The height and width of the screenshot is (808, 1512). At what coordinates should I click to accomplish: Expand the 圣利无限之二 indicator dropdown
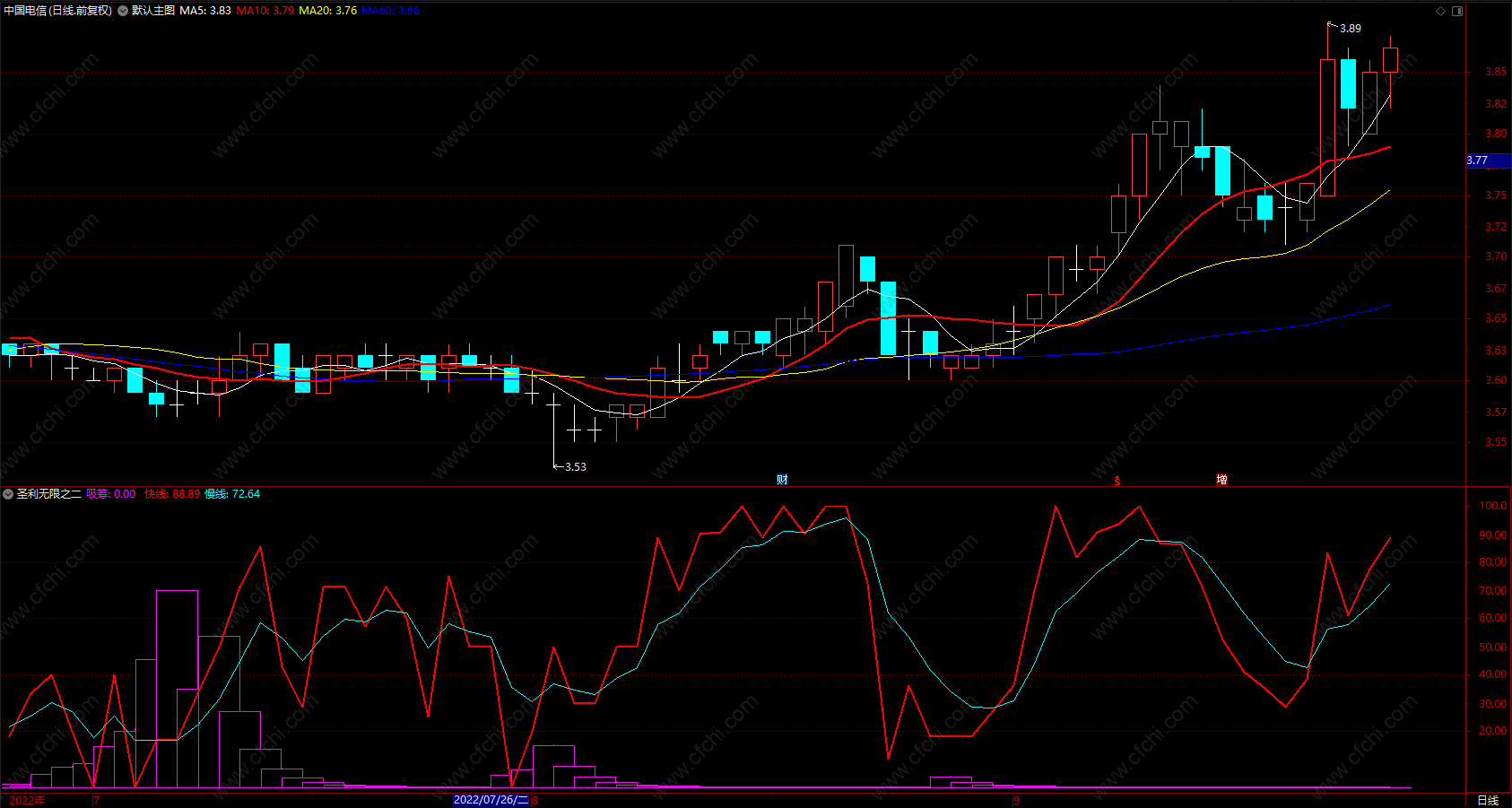point(8,494)
